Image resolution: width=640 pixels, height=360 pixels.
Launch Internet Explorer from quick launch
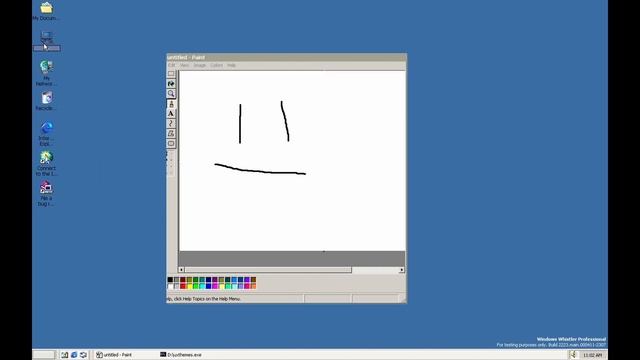tap(74, 355)
